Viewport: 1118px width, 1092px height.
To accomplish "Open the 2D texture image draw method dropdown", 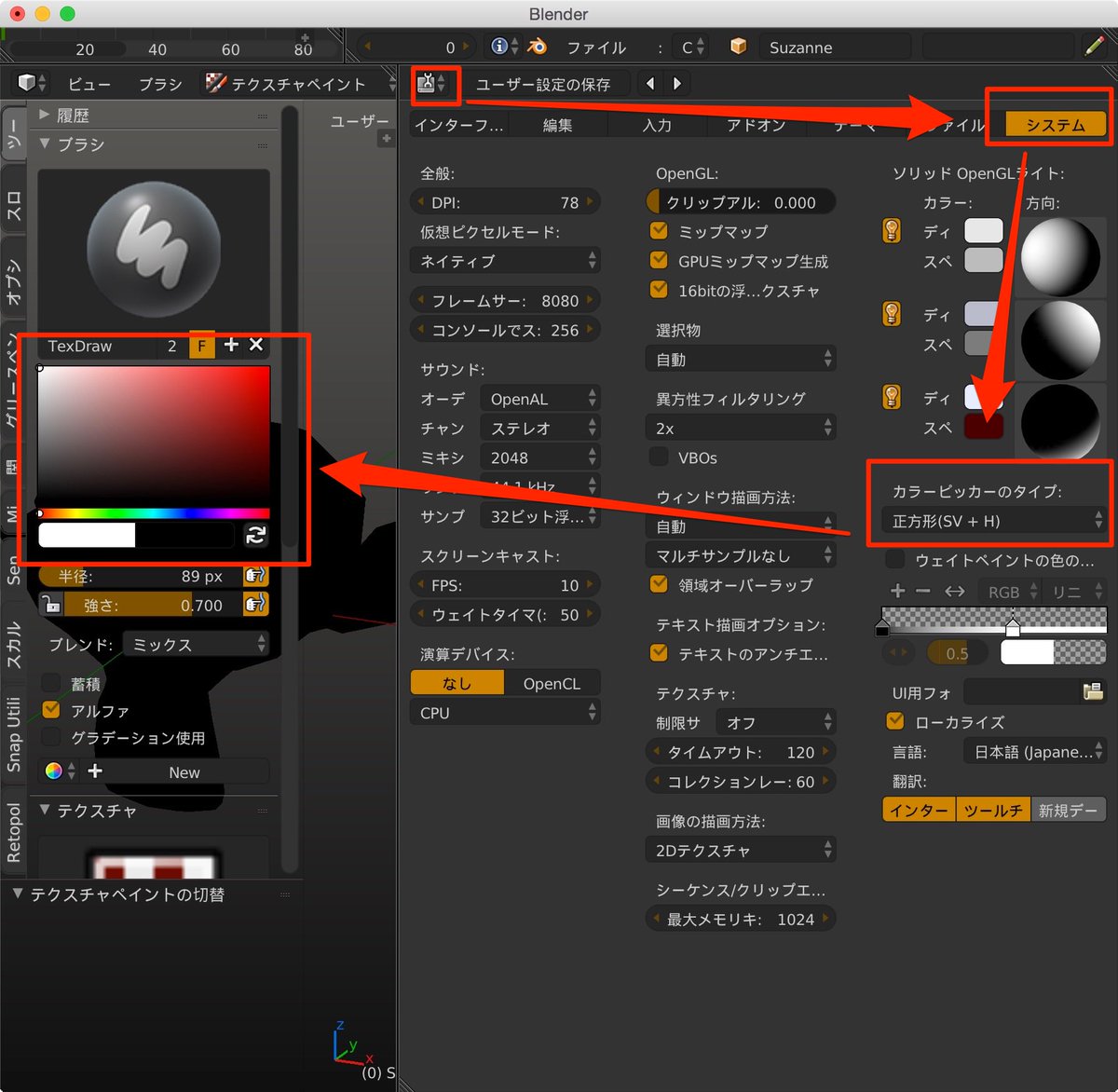I will 741,850.
